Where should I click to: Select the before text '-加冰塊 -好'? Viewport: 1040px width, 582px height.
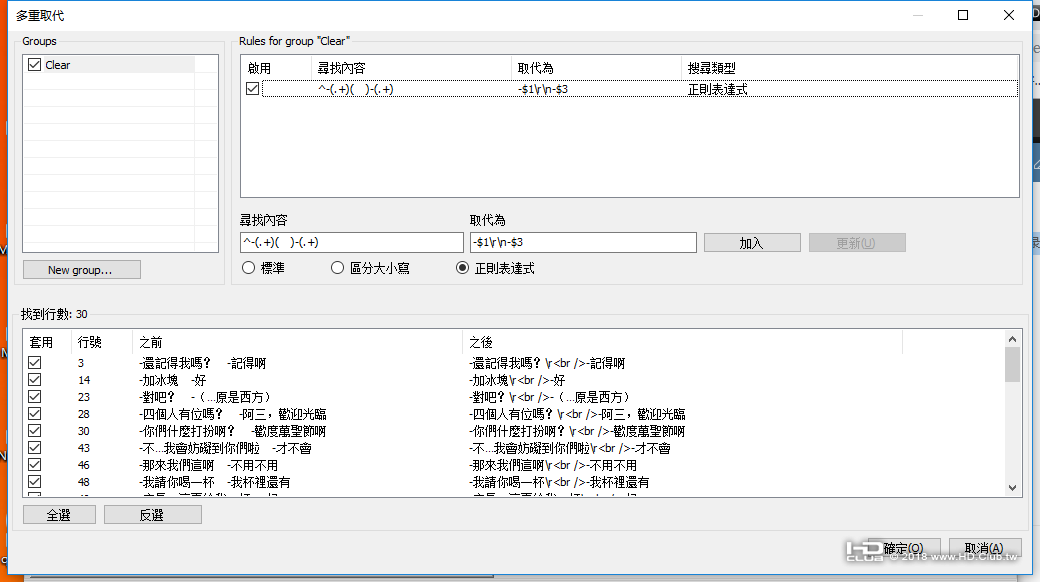(x=172, y=380)
